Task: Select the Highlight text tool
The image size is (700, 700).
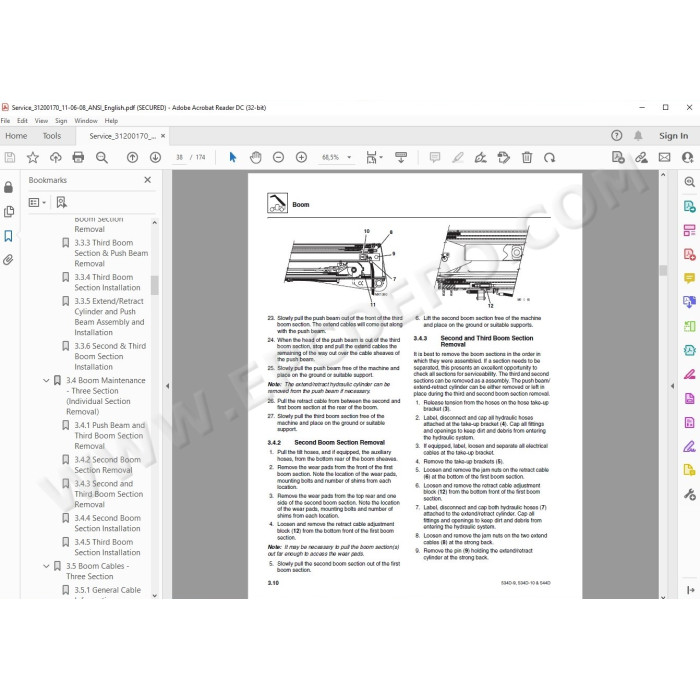Action: (458, 158)
